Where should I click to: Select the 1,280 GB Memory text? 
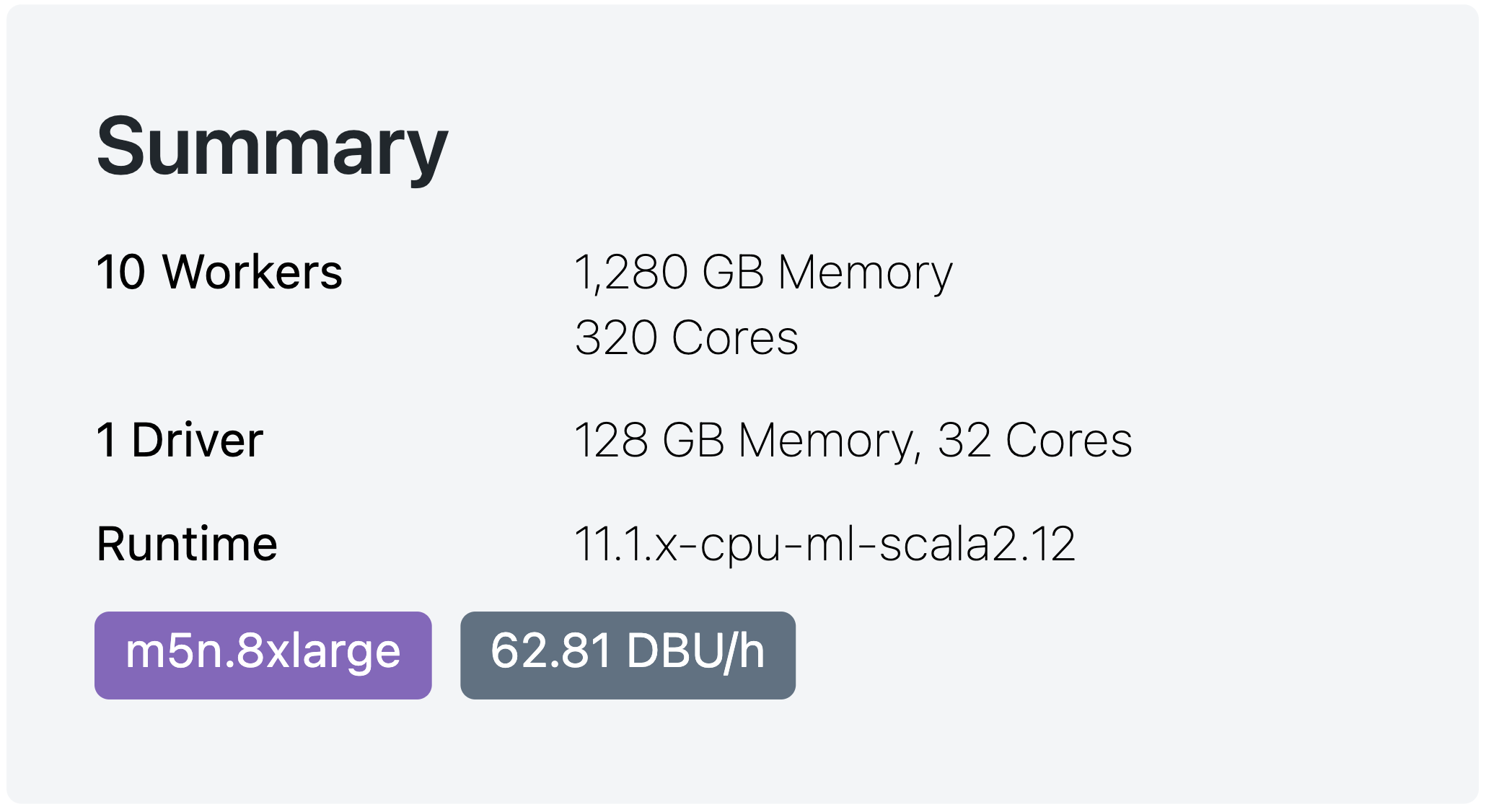pyautogui.click(x=763, y=273)
